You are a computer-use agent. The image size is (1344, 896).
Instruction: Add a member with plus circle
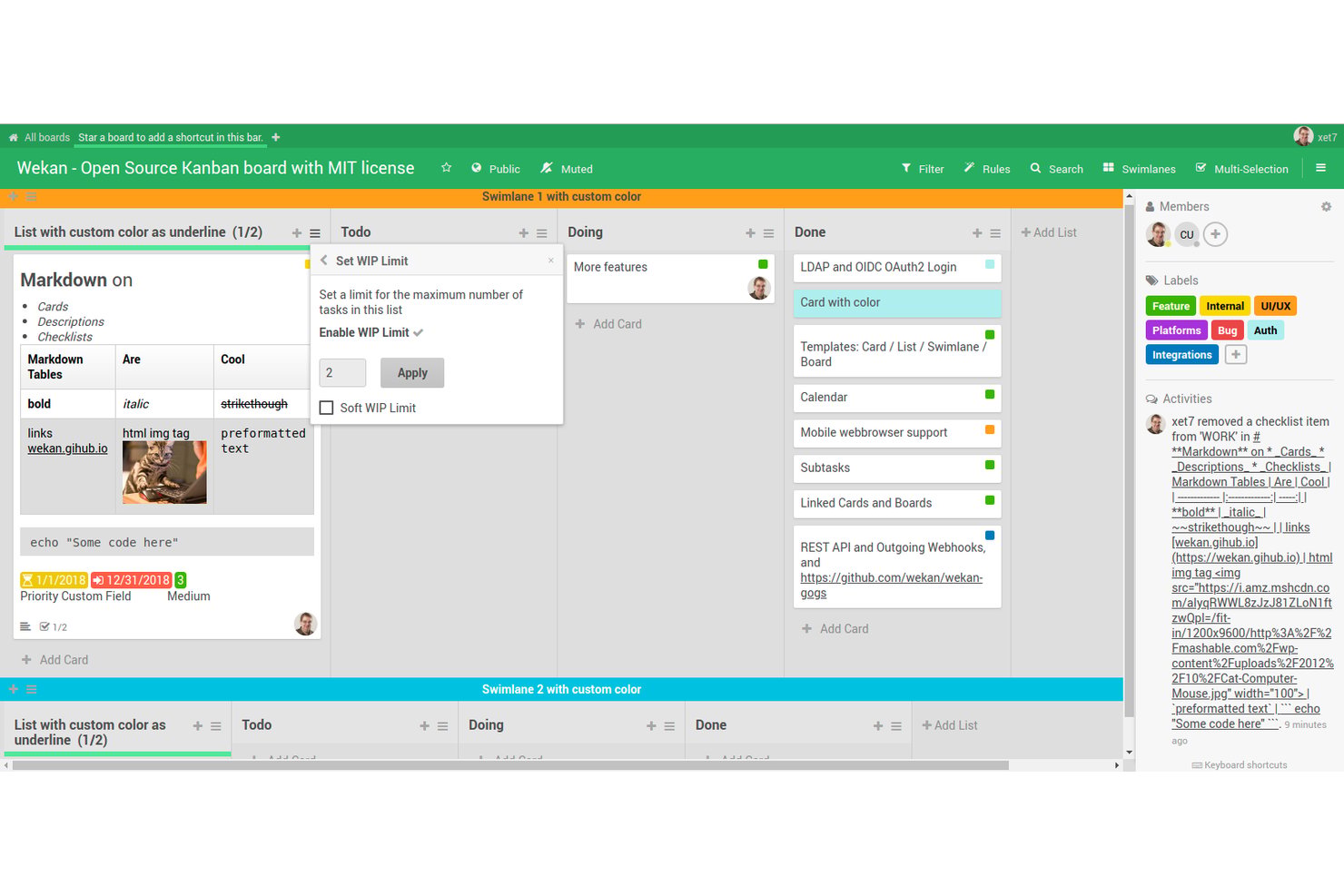(1215, 234)
